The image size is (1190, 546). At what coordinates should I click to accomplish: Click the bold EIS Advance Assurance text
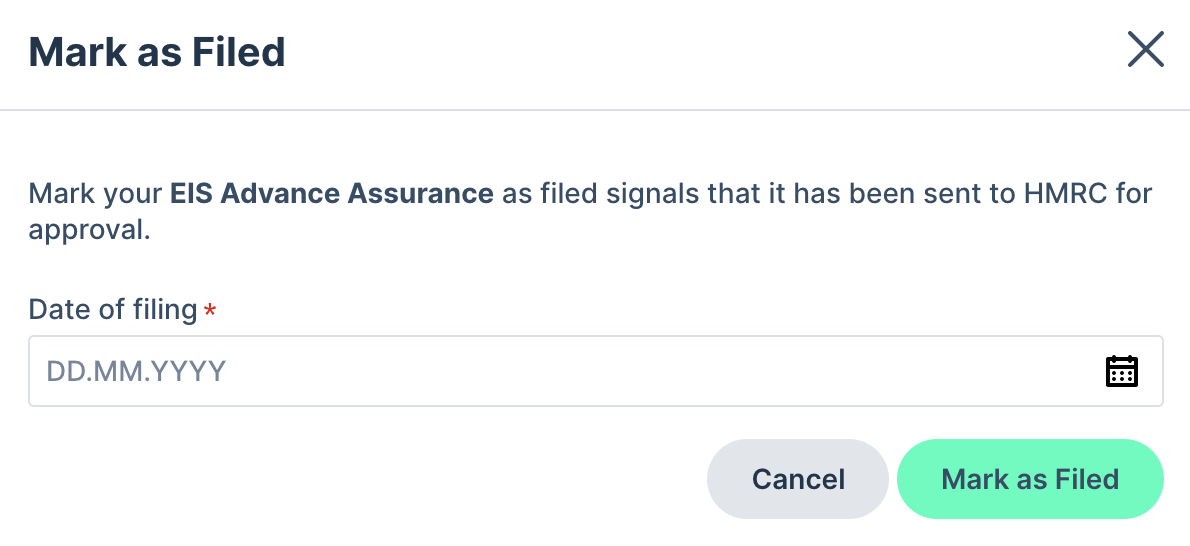[x=332, y=194]
